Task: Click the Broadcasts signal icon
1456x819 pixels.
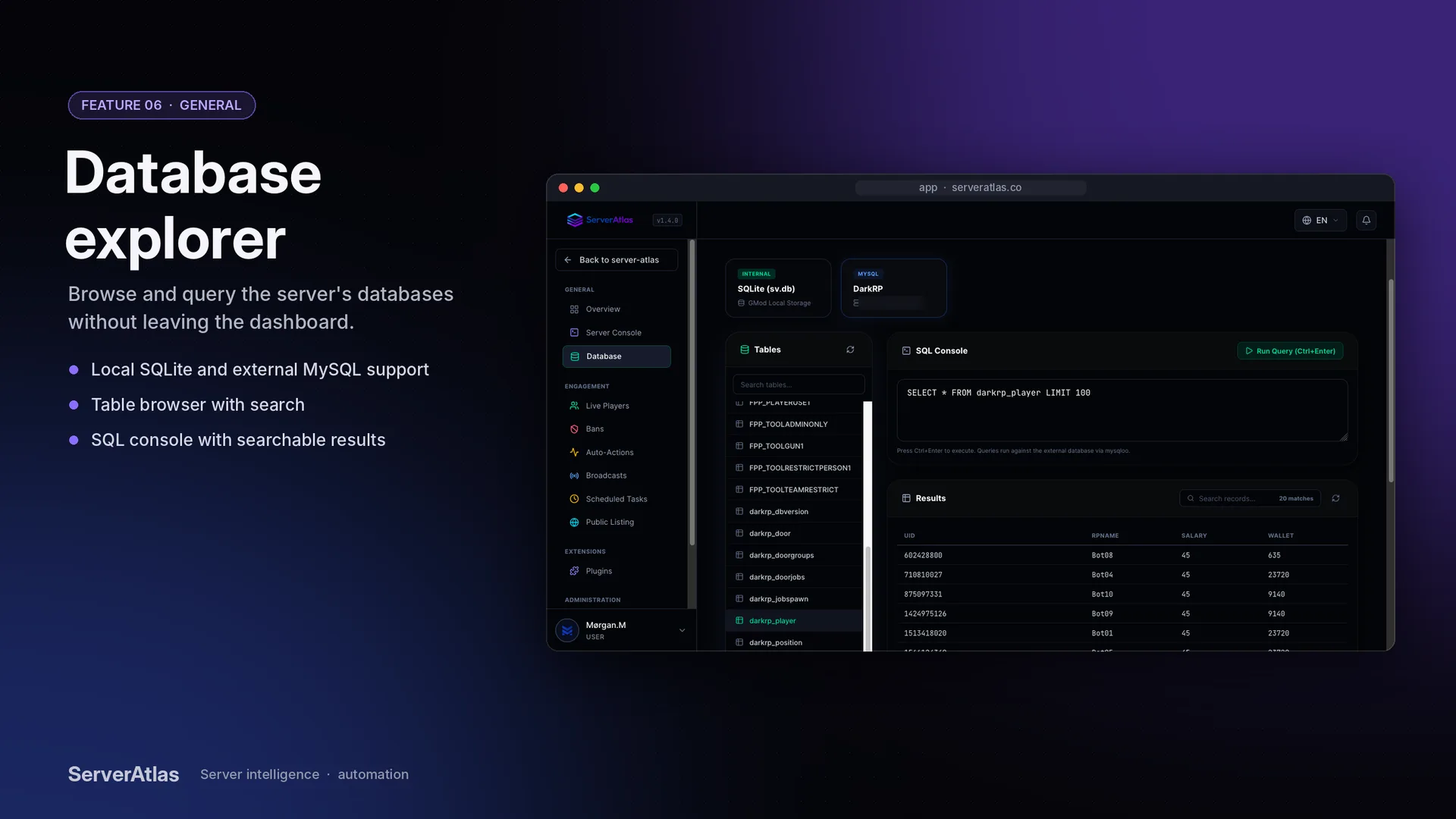Action: (574, 475)
